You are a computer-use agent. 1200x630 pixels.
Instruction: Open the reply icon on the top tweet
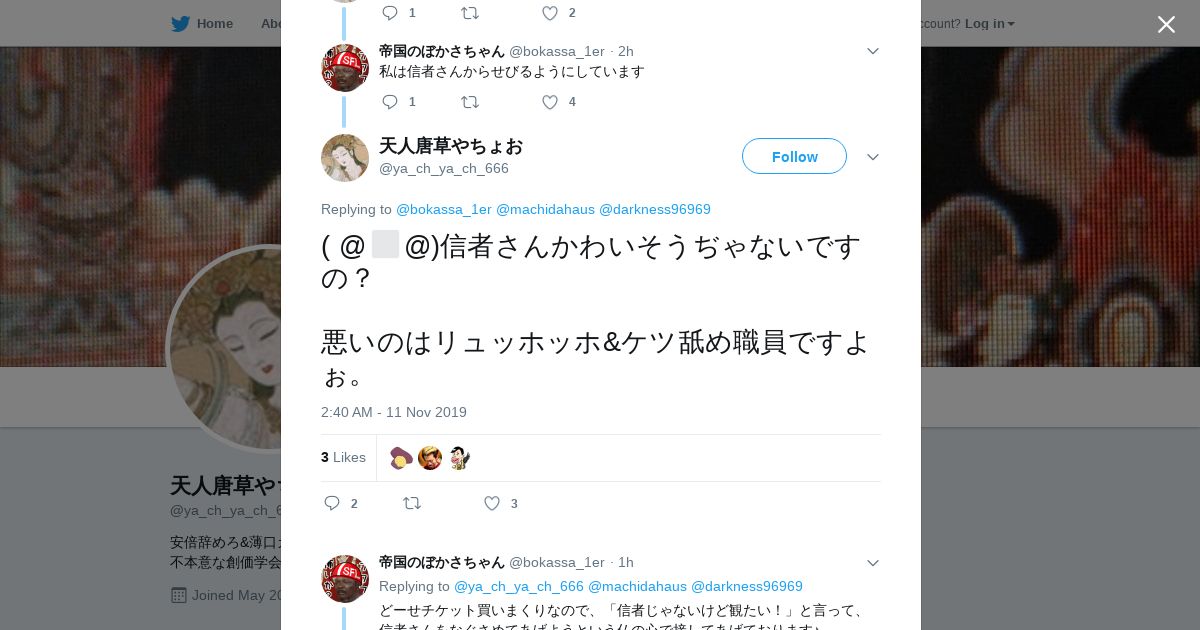coord(390,13)
